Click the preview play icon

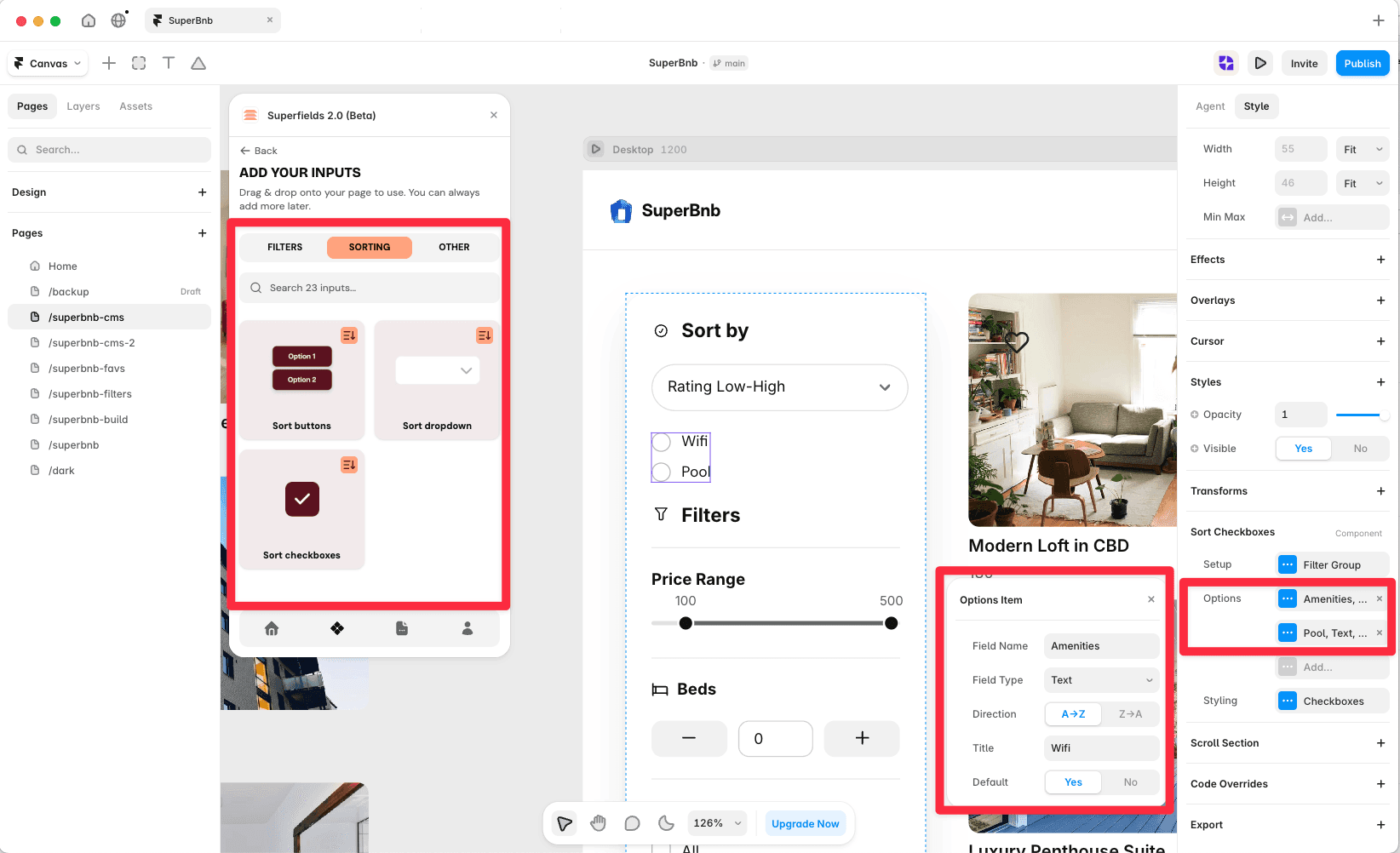(1260, 63)
